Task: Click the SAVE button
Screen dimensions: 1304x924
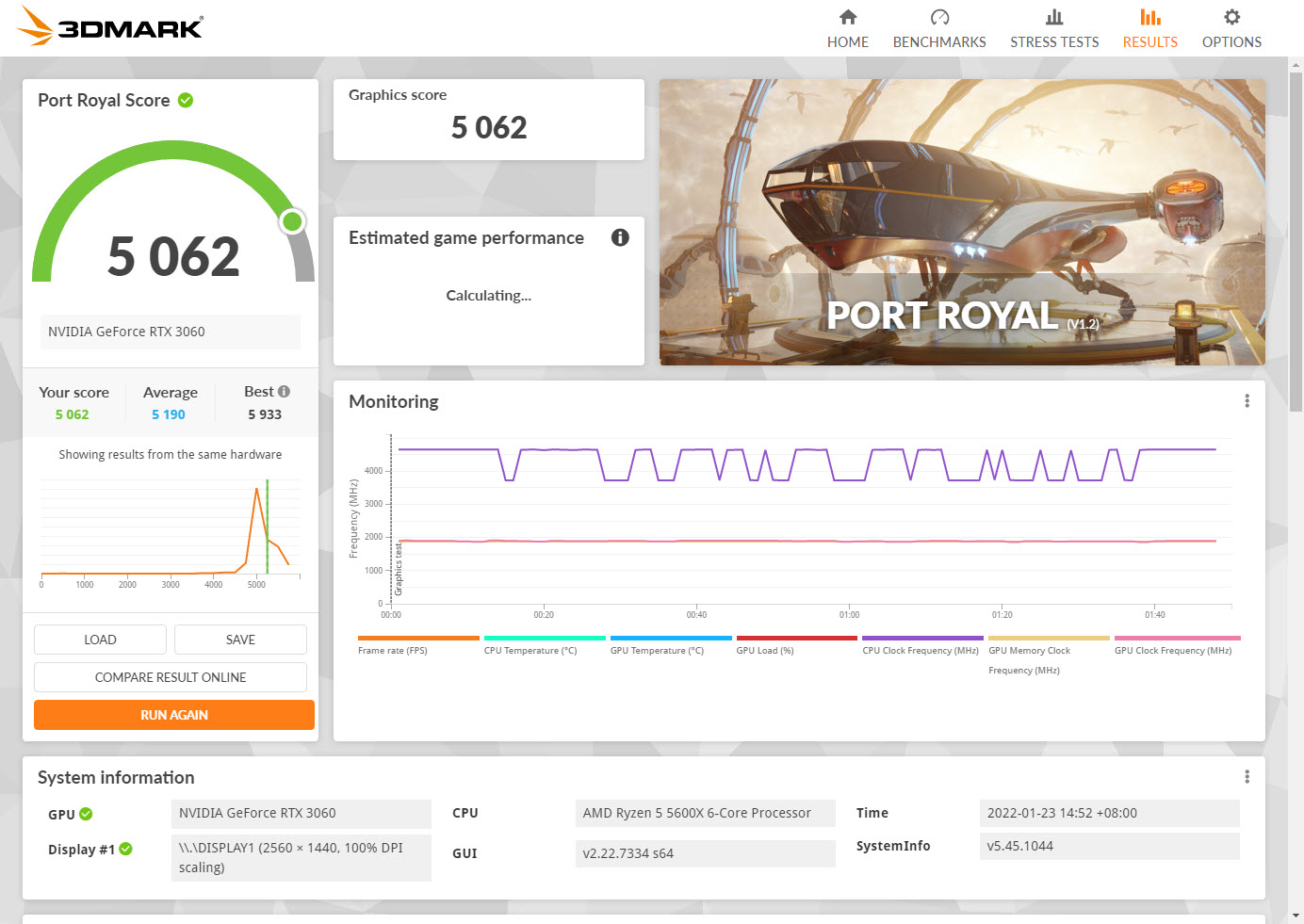Action: point(240,640)
